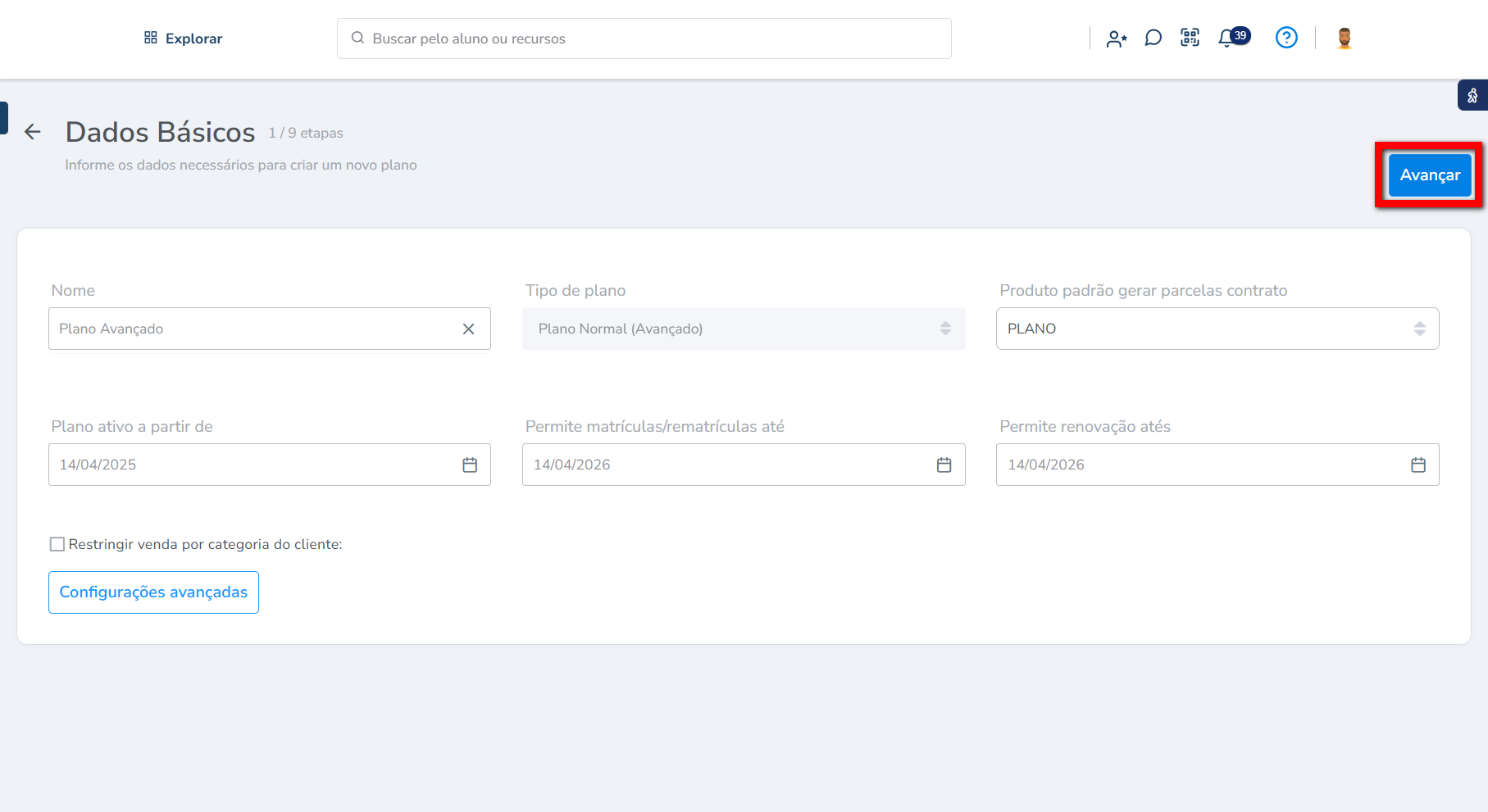Image resolution: width=1488 pixels, height=812 pixels.
Task: Click the QR code scanner icon
Action: click(x=1190, y=38)
